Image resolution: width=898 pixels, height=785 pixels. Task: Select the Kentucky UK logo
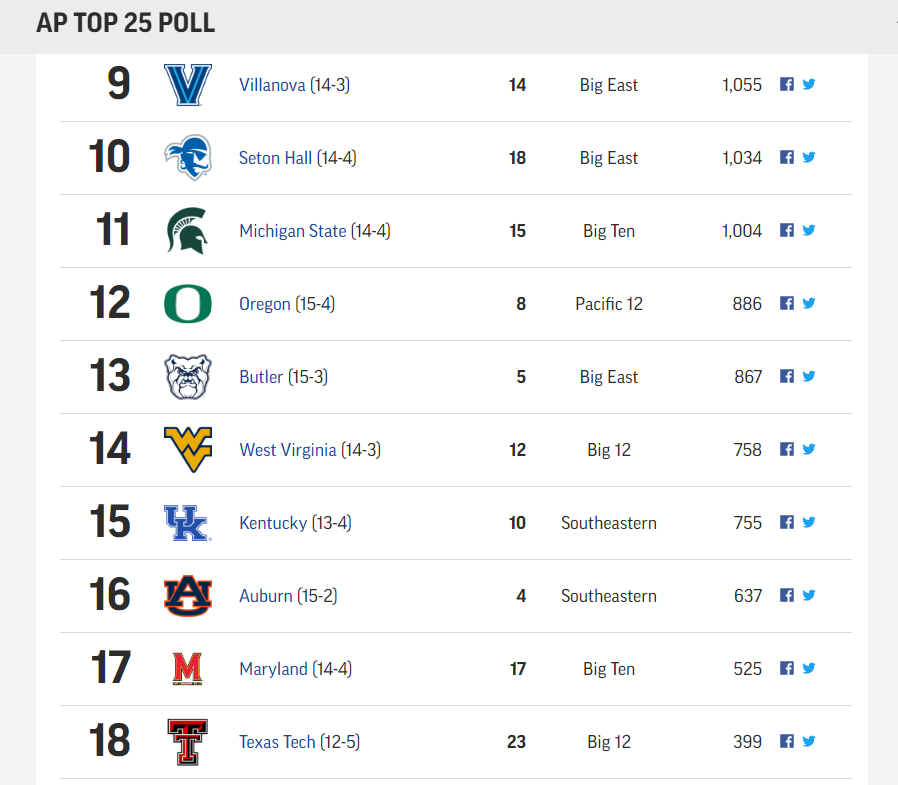pyautogui.click(x=188, y=523)
